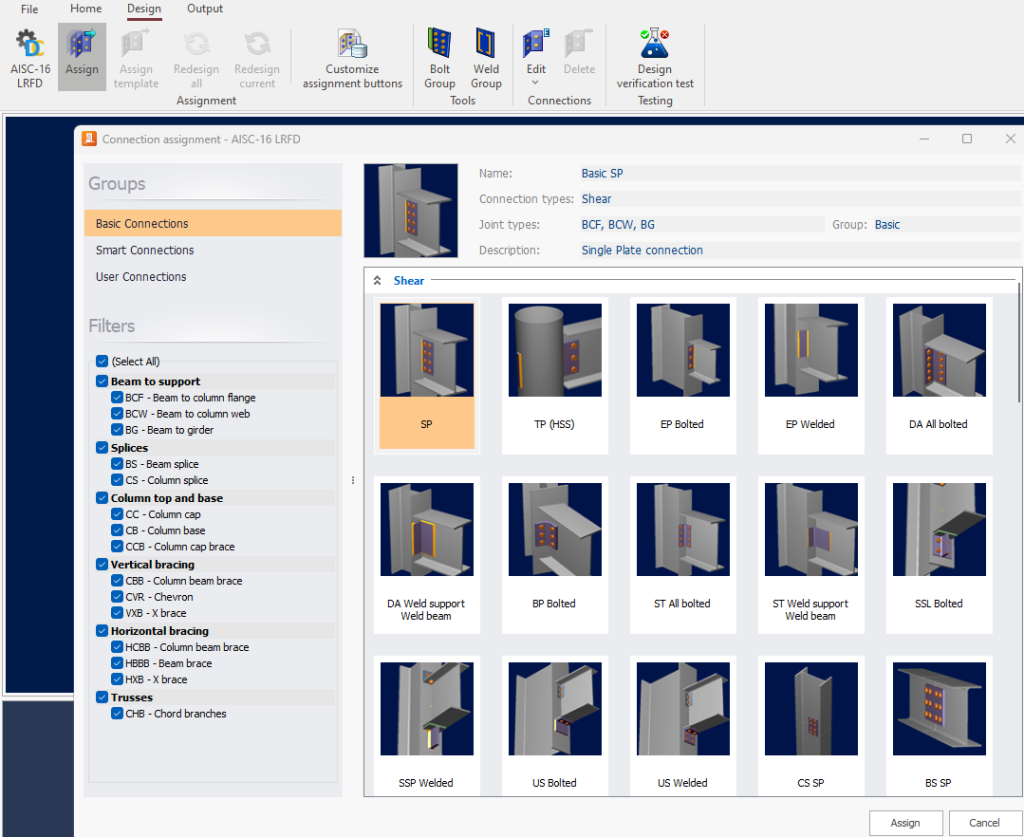Select Smart Connections group

(145, 250)
